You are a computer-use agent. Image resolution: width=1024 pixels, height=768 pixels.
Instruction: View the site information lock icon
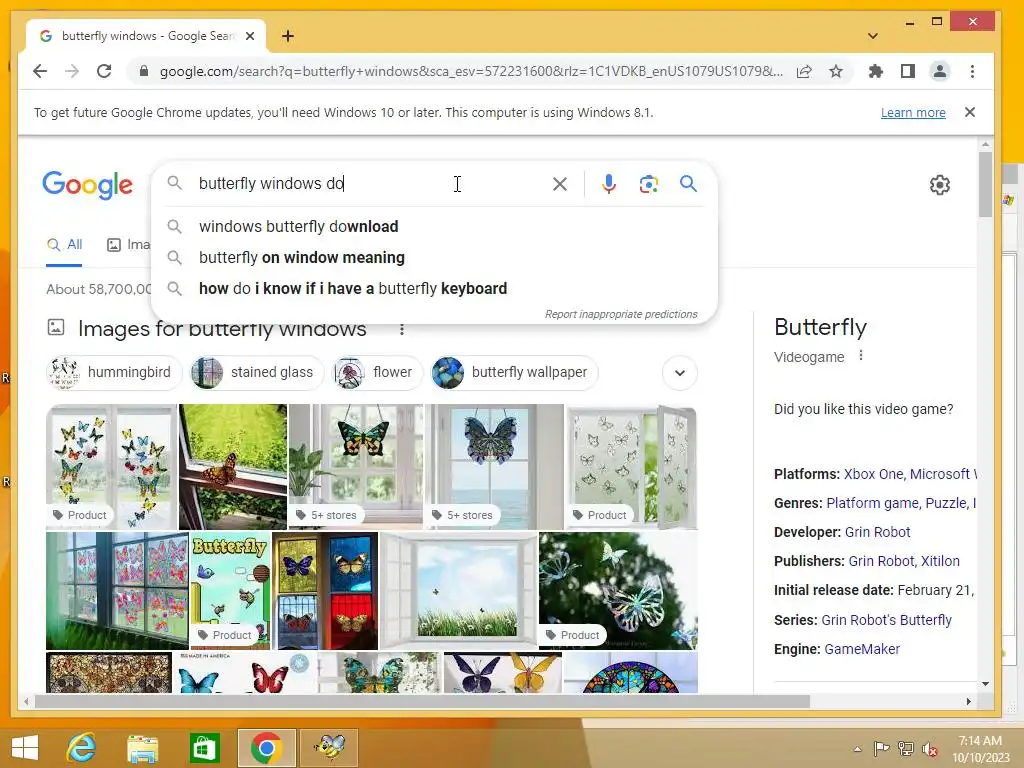pyautogui.click(x=144, y=71)
